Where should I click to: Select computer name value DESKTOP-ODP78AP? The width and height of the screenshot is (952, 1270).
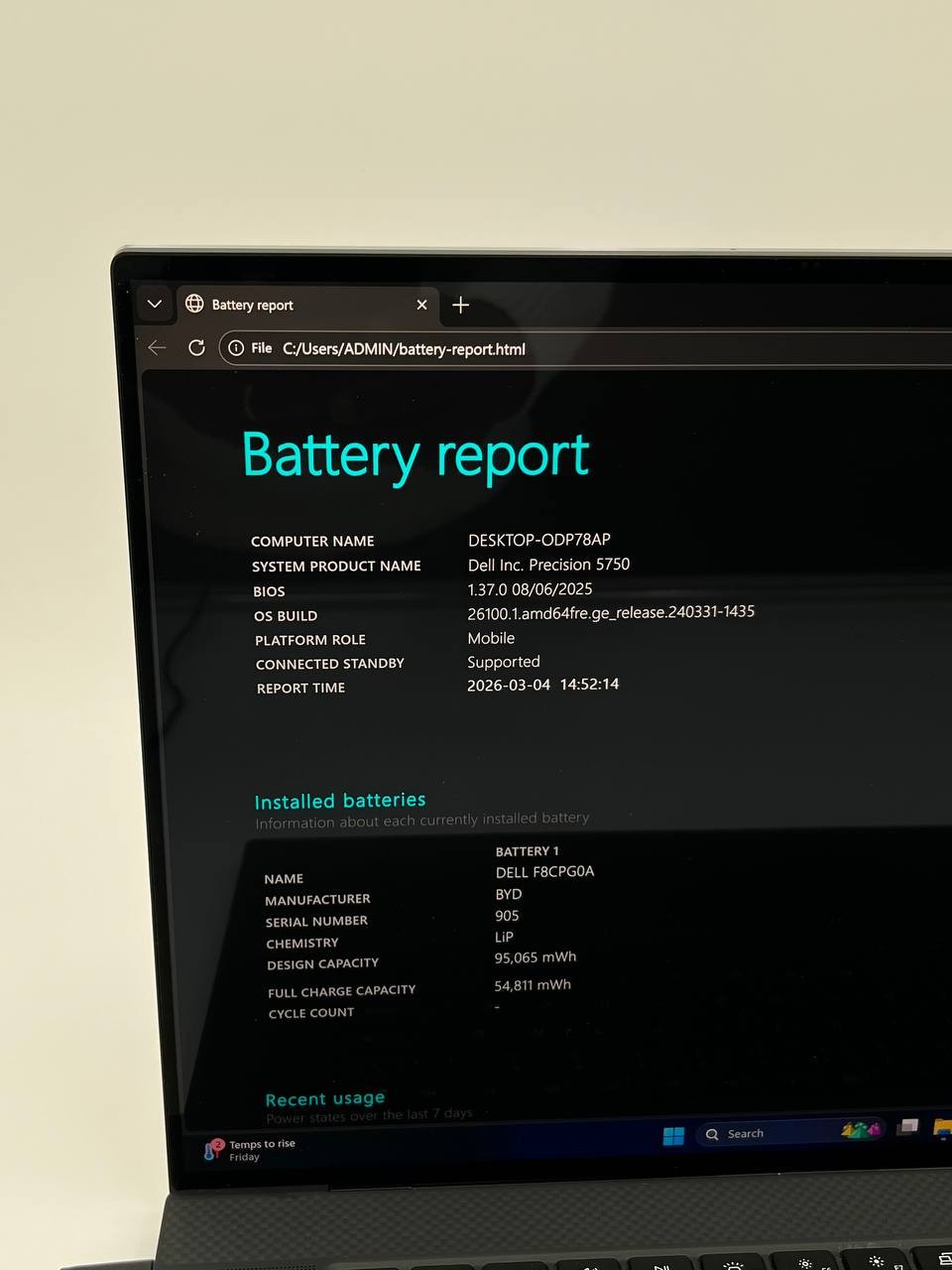(539, 540)
